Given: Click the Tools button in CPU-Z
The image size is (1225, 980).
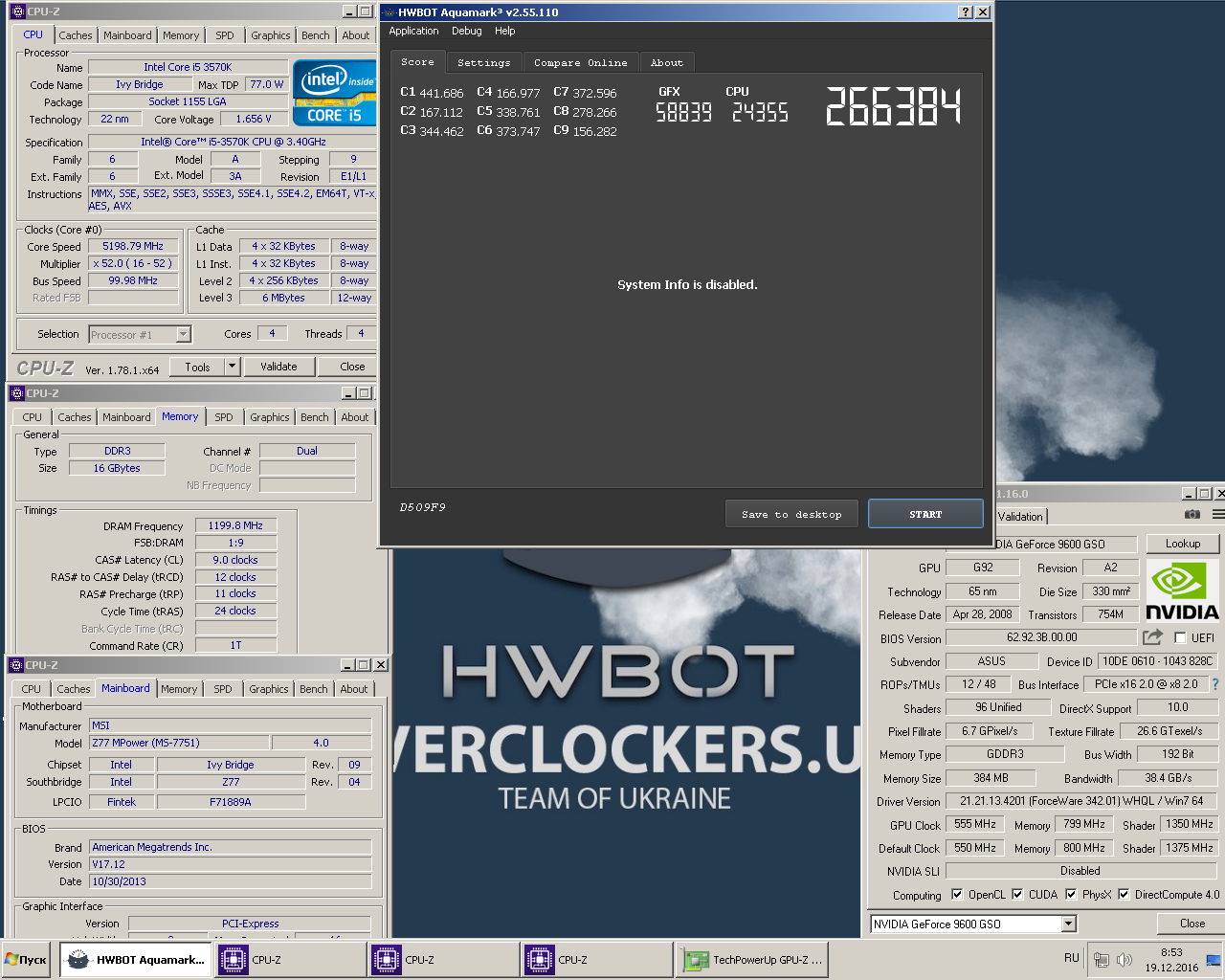Looking at the screenshot, I should pyautogui.click(x=198, y=367).
